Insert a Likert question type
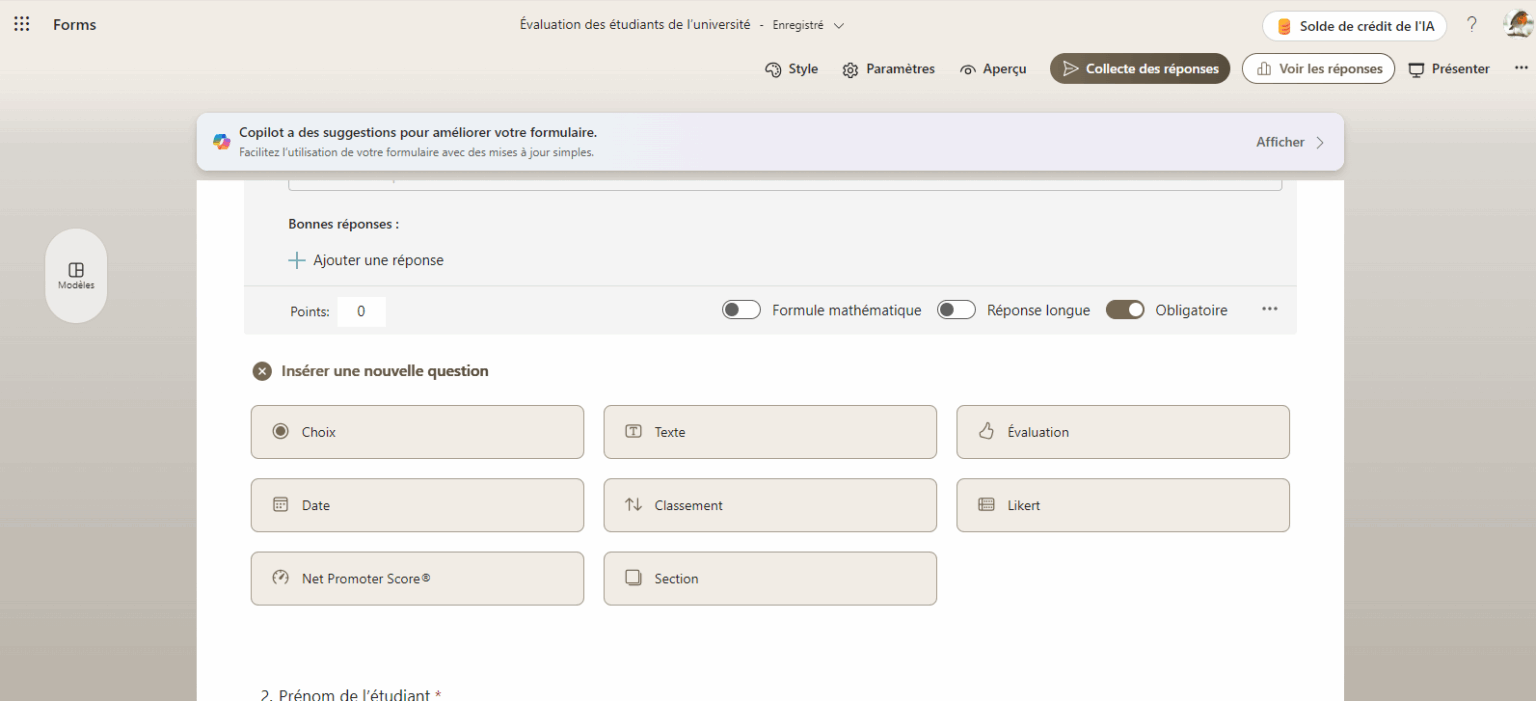Viewport: 1536px width, 701px height. coord(1122,505)
